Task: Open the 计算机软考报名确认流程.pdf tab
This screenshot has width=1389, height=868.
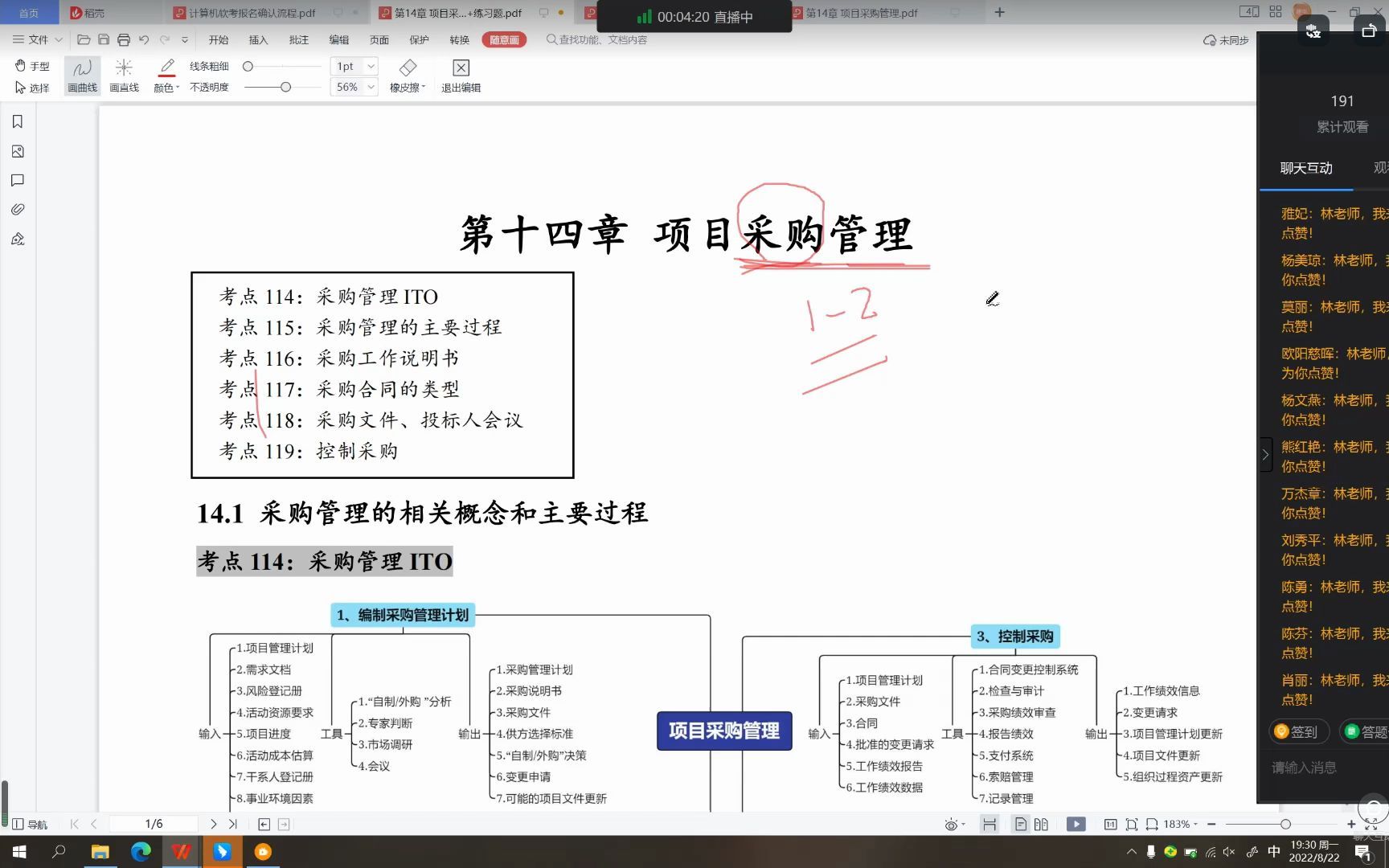Action: (252, 13)
